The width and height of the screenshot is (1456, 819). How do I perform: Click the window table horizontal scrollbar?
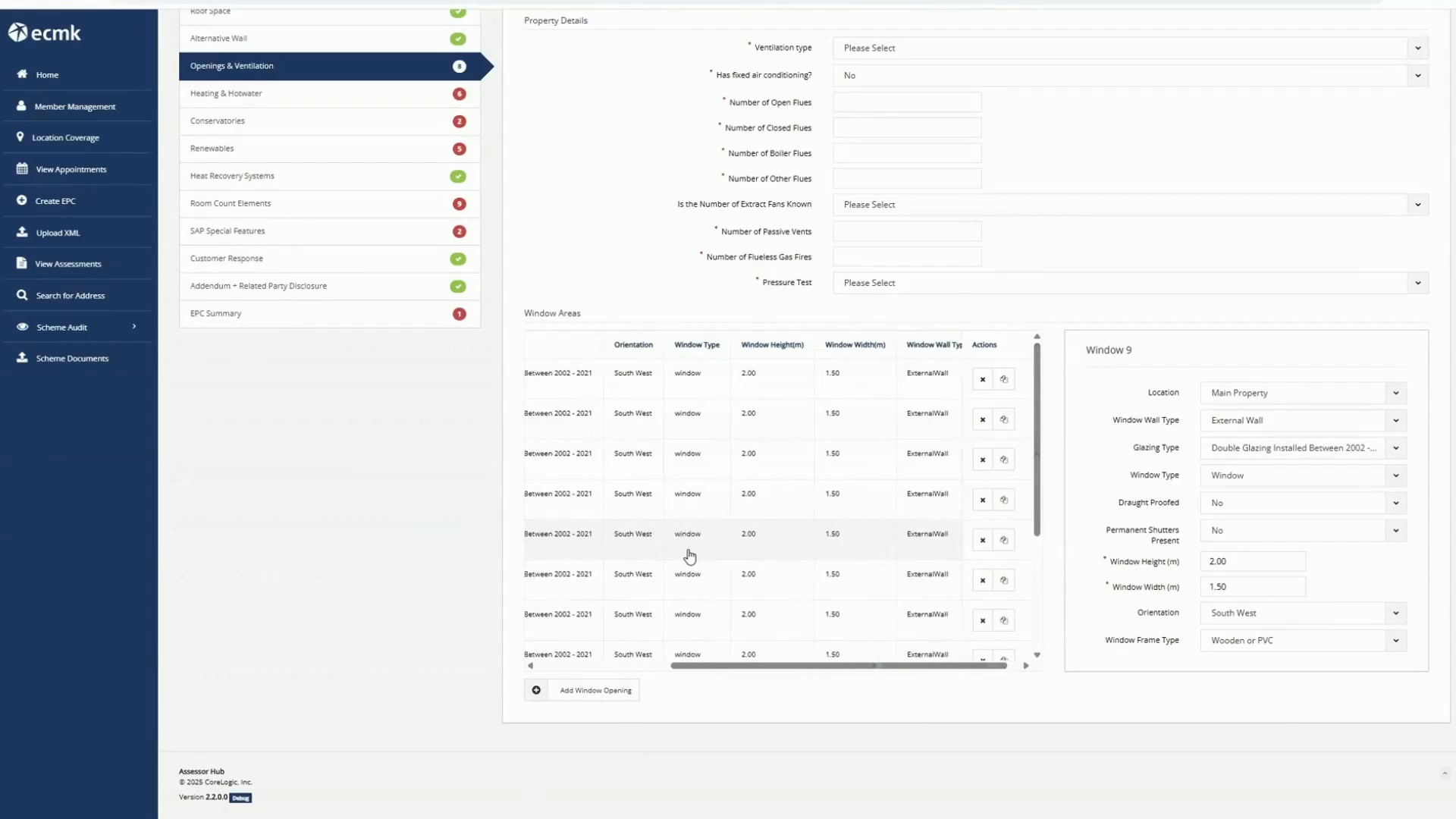(x=838, y=666)
